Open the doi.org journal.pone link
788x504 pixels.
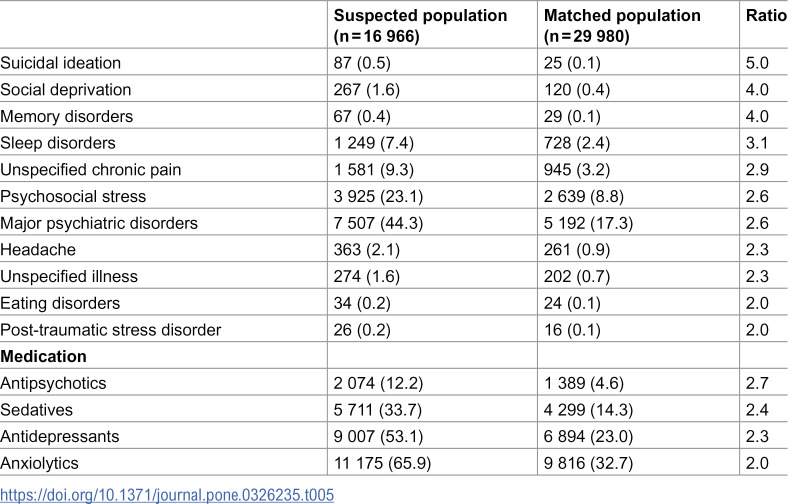[167, 495]
